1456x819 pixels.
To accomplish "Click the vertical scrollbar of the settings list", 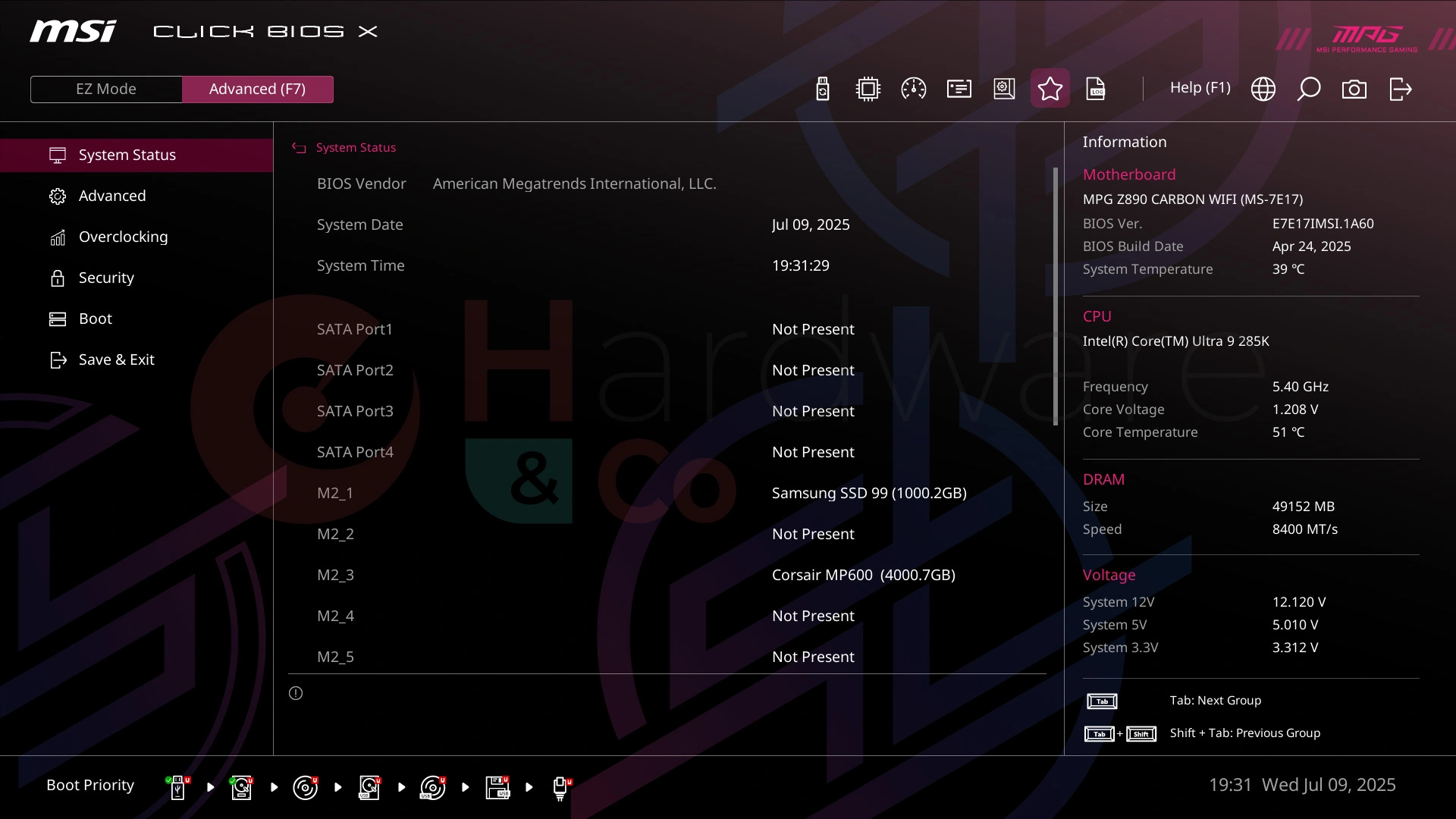I will pos(1055,296).
